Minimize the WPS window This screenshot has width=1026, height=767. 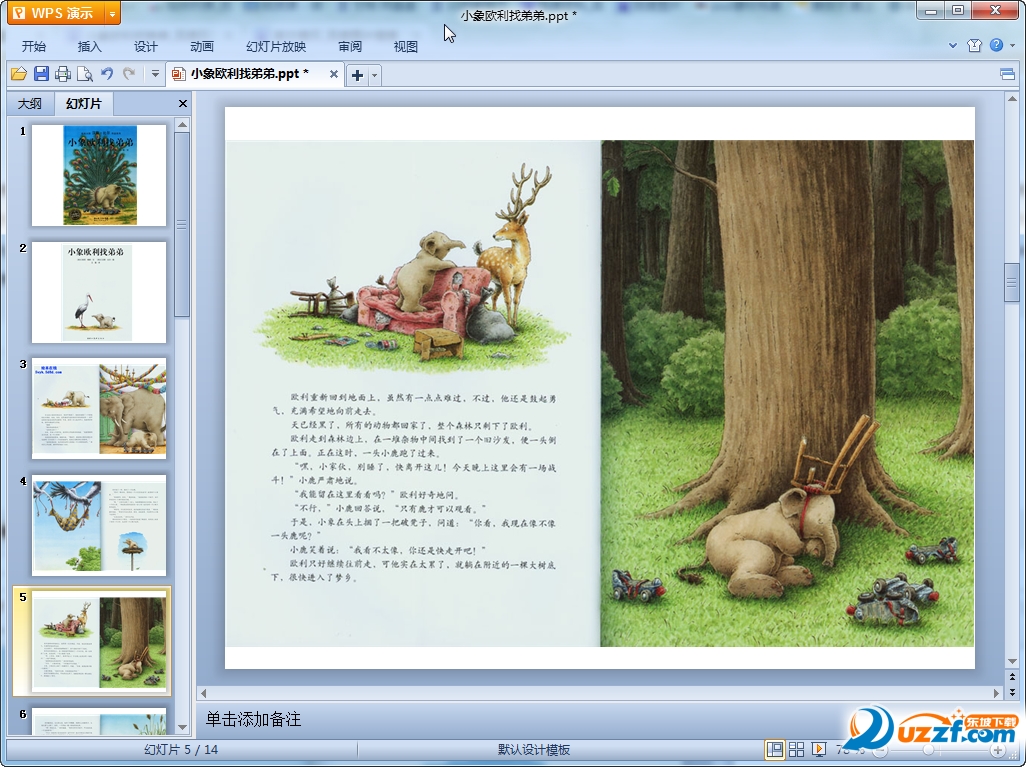point(931,10)
